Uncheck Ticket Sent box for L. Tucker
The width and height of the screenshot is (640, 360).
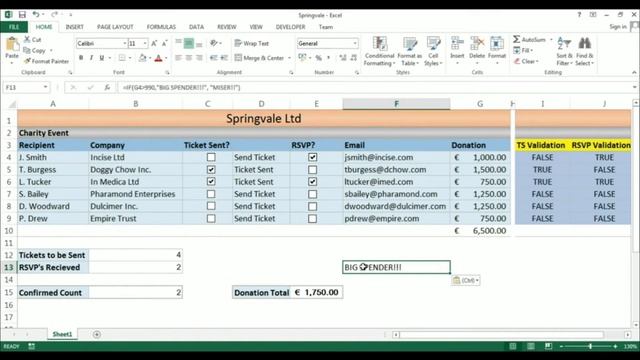click(x=211, y=182)
